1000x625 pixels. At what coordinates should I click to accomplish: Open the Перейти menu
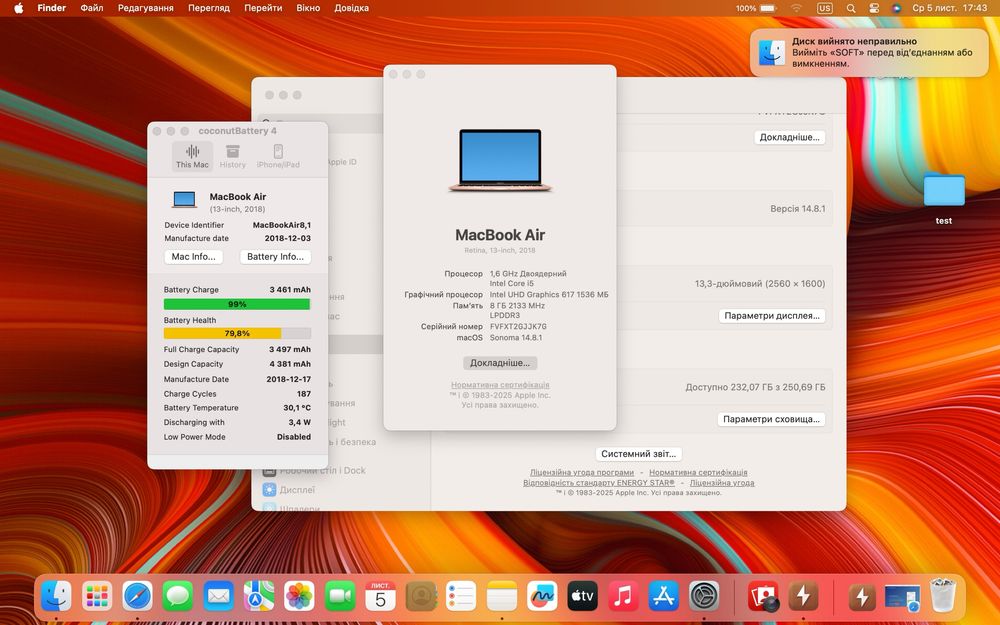point(263,8)
